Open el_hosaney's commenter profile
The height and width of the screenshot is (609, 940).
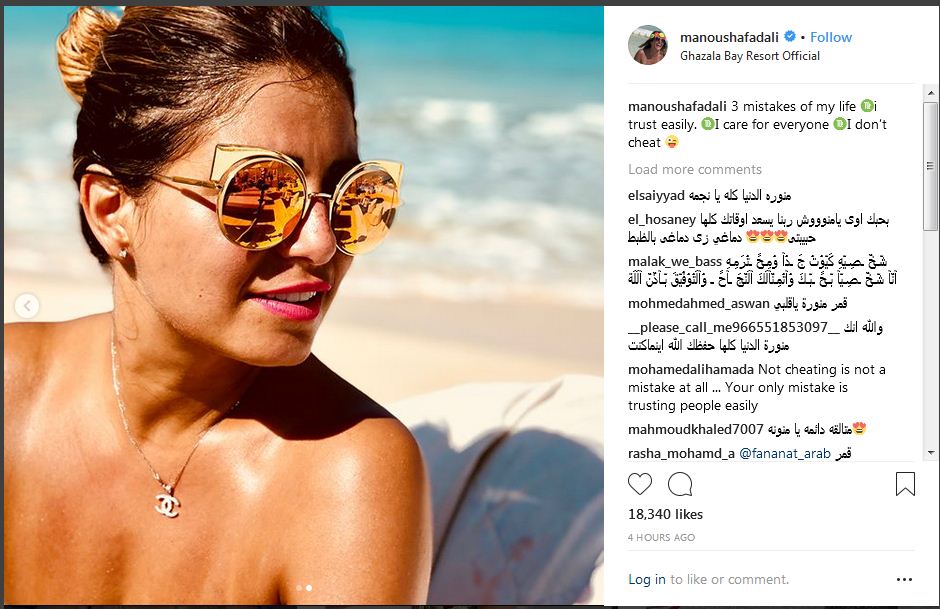(662, 219)
